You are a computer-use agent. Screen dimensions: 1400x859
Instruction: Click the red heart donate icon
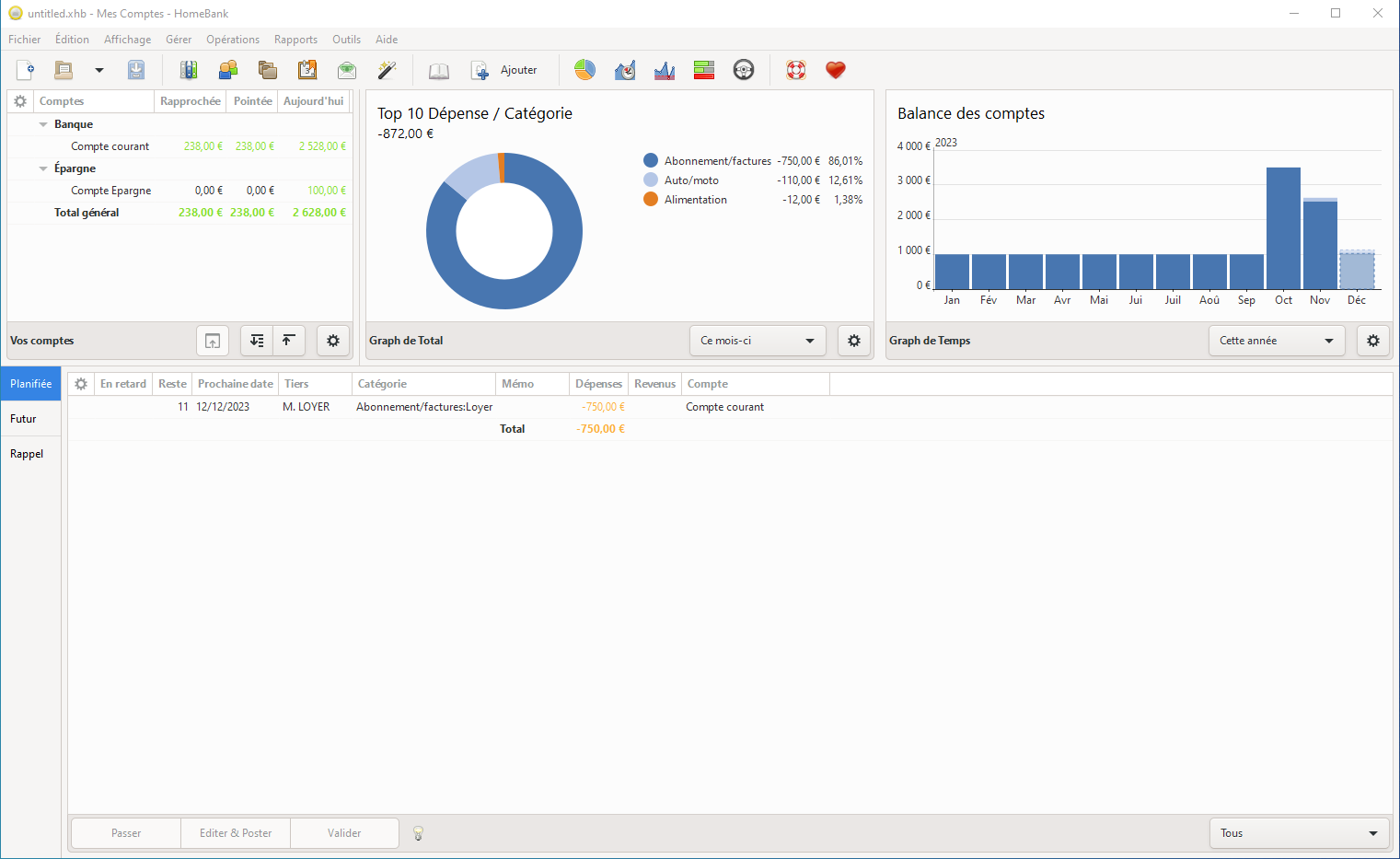pos(836,70)
